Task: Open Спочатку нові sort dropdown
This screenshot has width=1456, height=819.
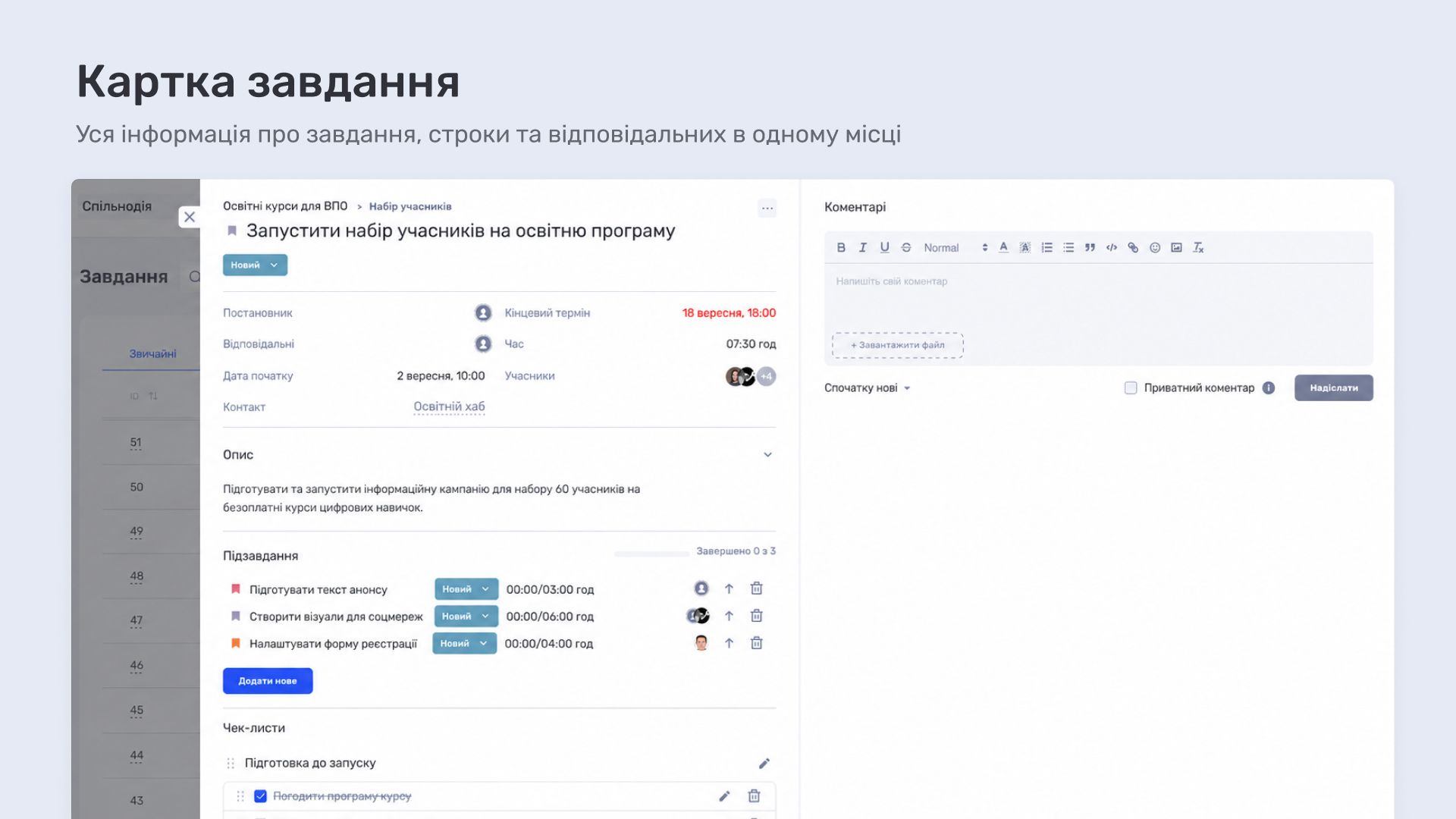Action: click(x=867, y=388)
